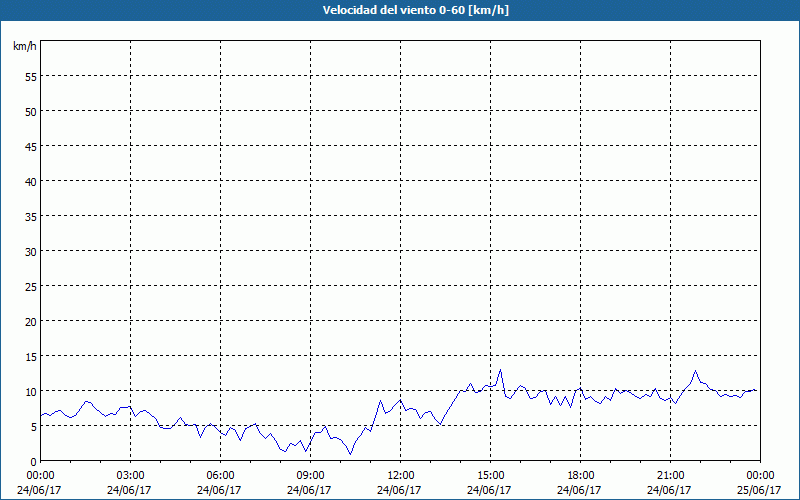Click the 20 tick label on the y-axis

(31, 321)
